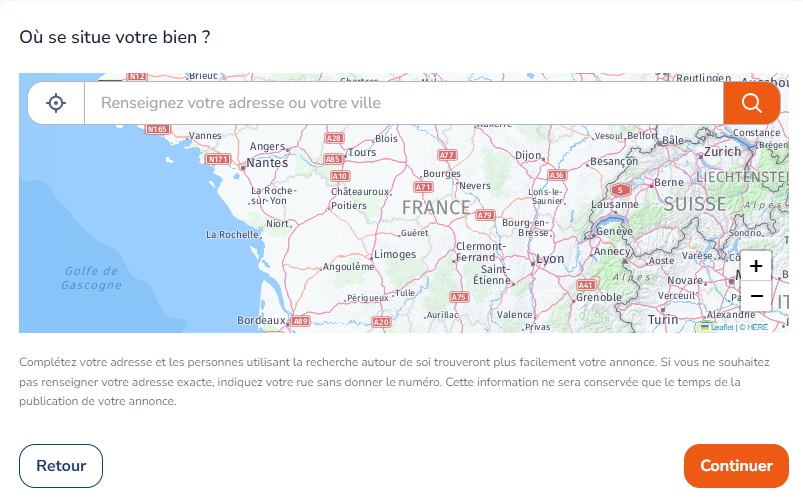Proceed with the Continuer button
Screen dimensions: 803x501
pyautogui.click(x=736, y=466)
